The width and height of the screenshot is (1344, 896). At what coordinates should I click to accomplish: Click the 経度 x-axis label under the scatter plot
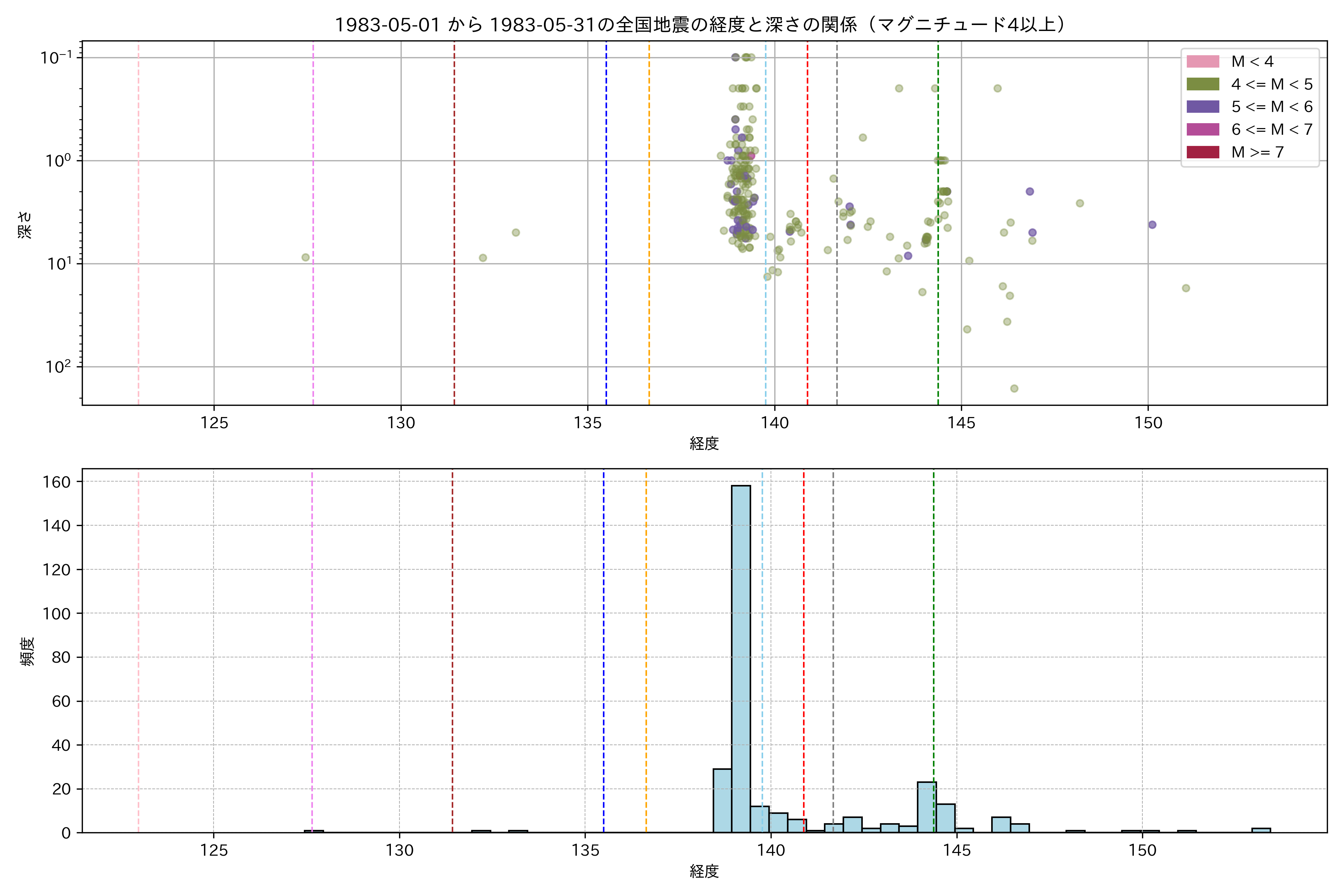[704, 443]
